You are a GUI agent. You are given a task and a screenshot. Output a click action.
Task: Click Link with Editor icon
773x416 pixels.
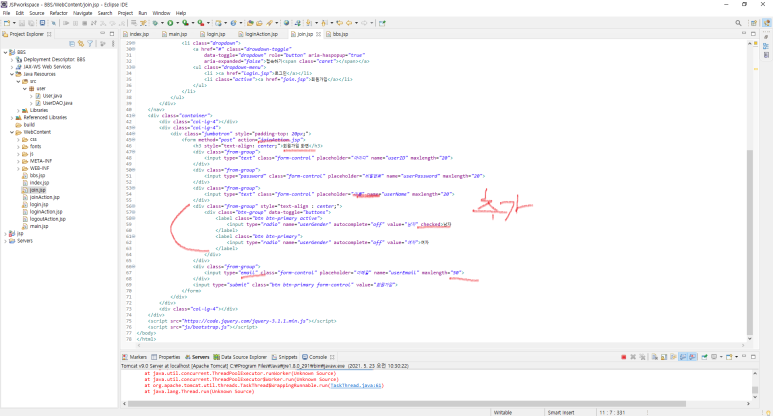(81, 44)
